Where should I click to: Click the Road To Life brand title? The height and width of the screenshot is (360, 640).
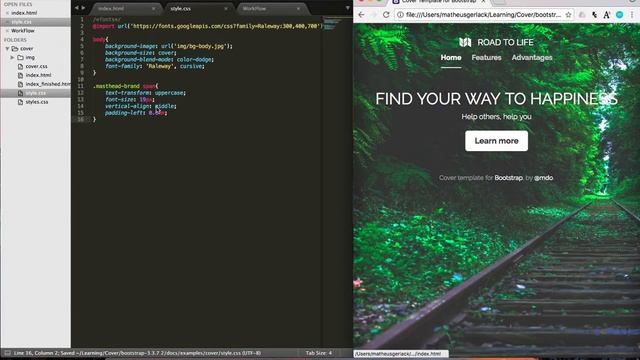(505, 42)
